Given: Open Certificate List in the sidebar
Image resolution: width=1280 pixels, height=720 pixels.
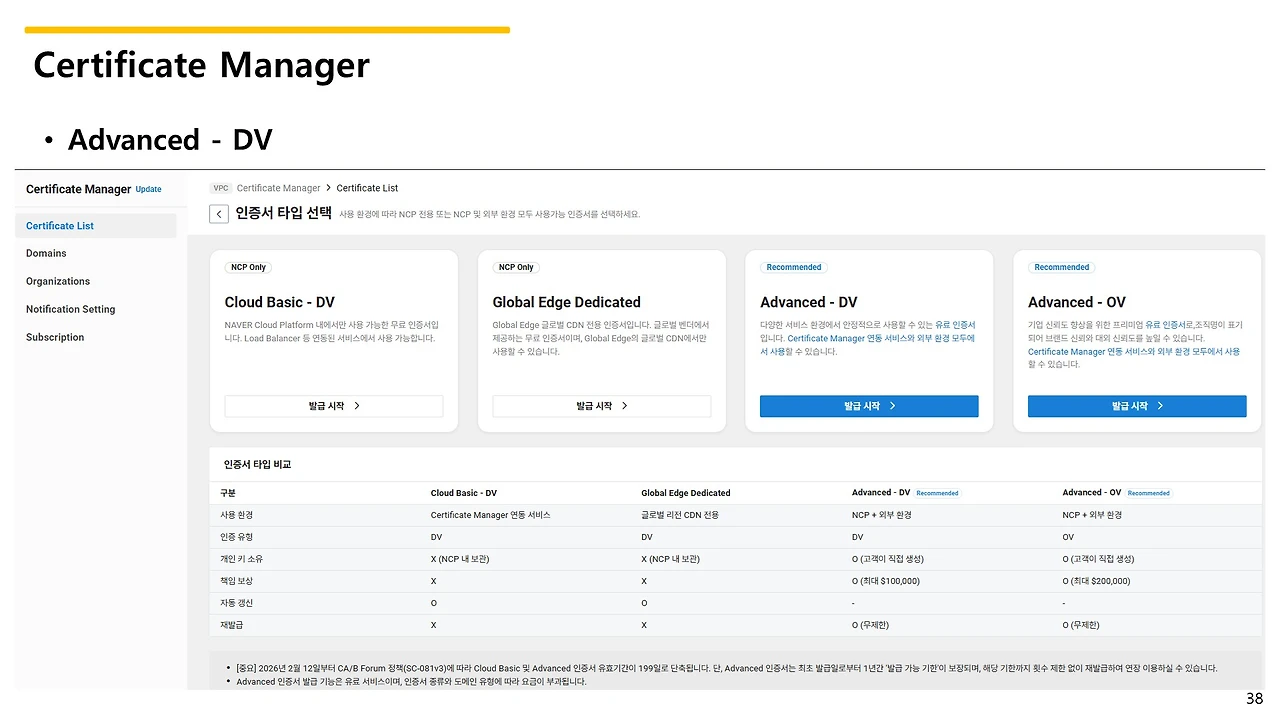Looking at the screenshot, I should coord(96,226).
